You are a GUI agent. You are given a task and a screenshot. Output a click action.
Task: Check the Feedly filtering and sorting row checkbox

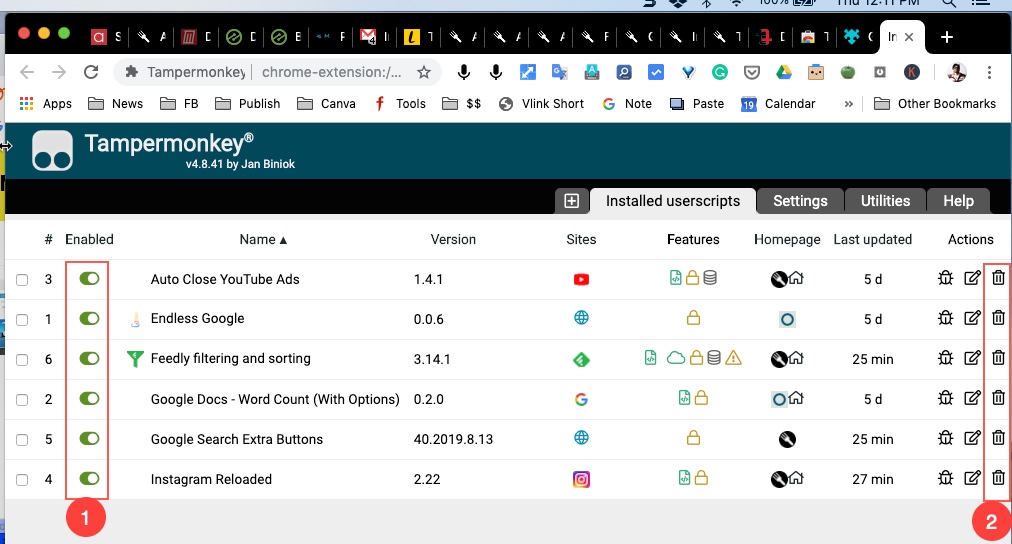click(x=22, y=360)
